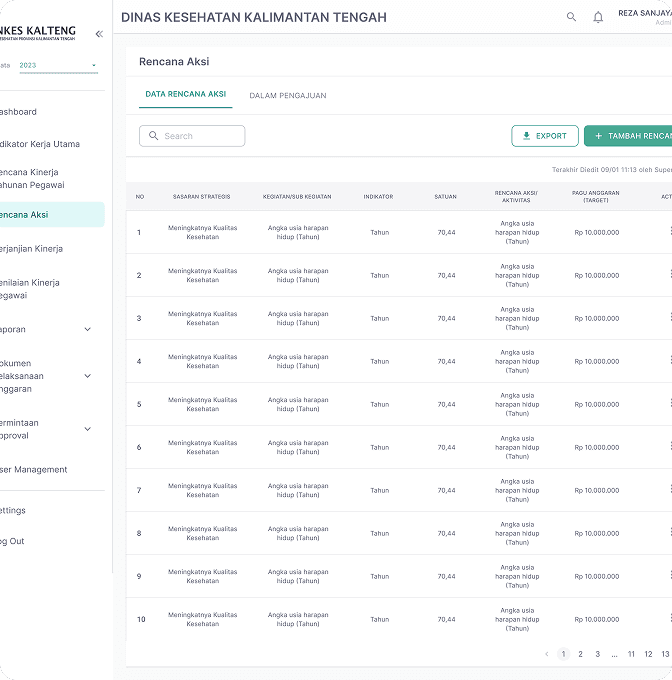Switch to Data Rencana Aksi tab
This screenshot has width=672, height=680.
(186, 95)
